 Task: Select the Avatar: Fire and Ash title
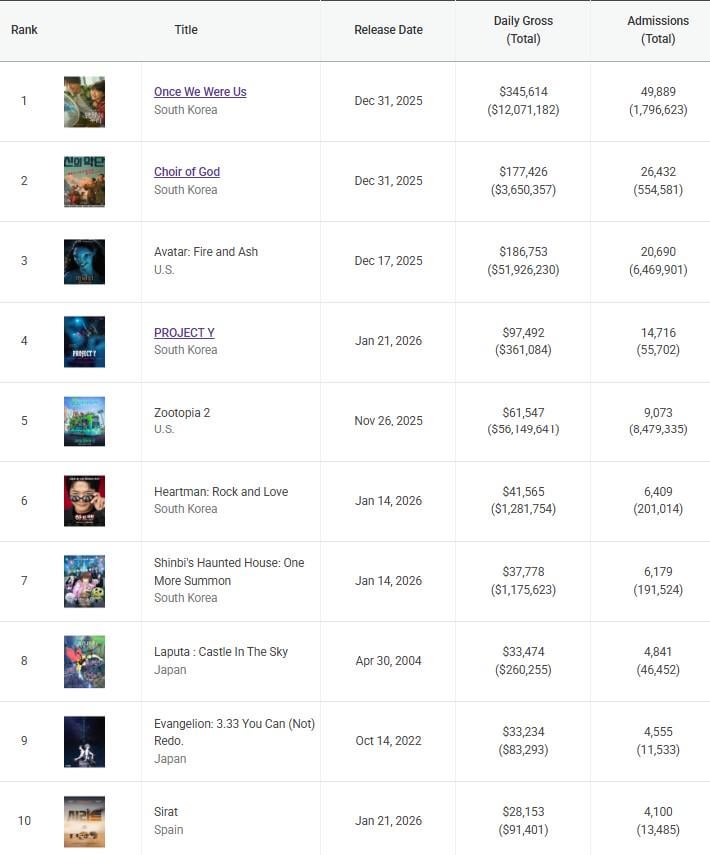pyautogui.click(x=206, y=252)
